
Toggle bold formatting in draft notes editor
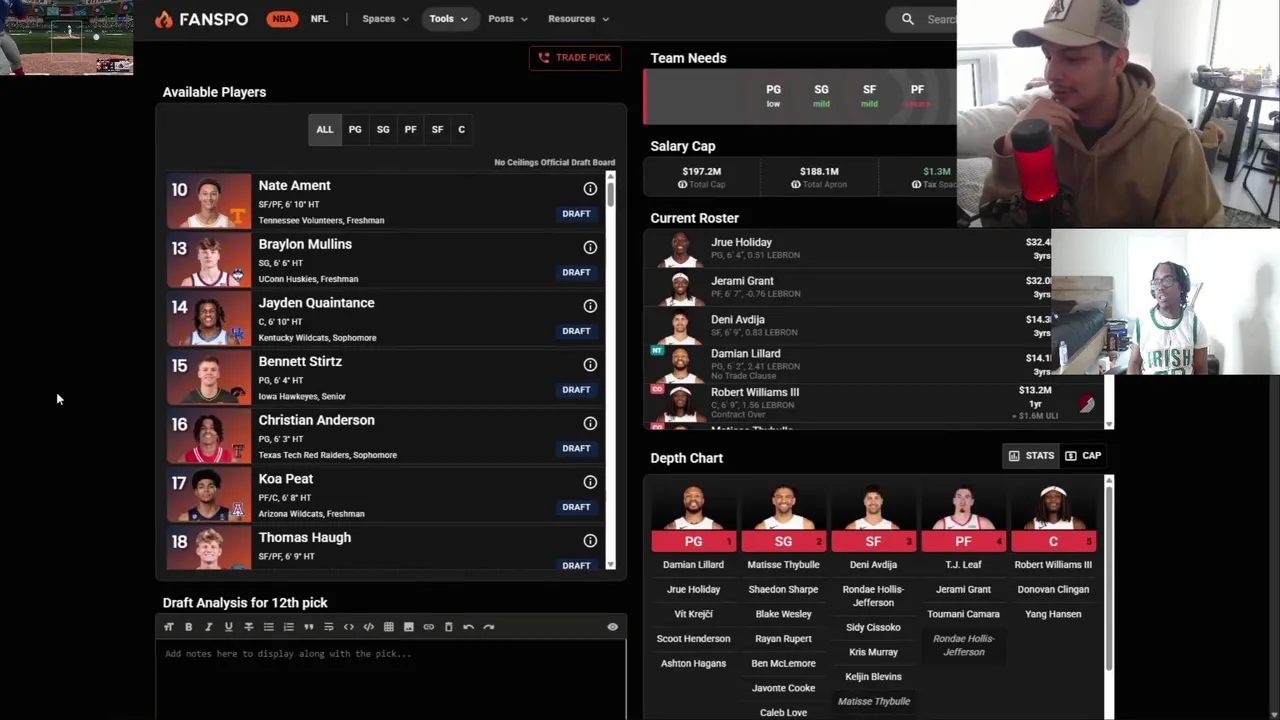[188, 627]
